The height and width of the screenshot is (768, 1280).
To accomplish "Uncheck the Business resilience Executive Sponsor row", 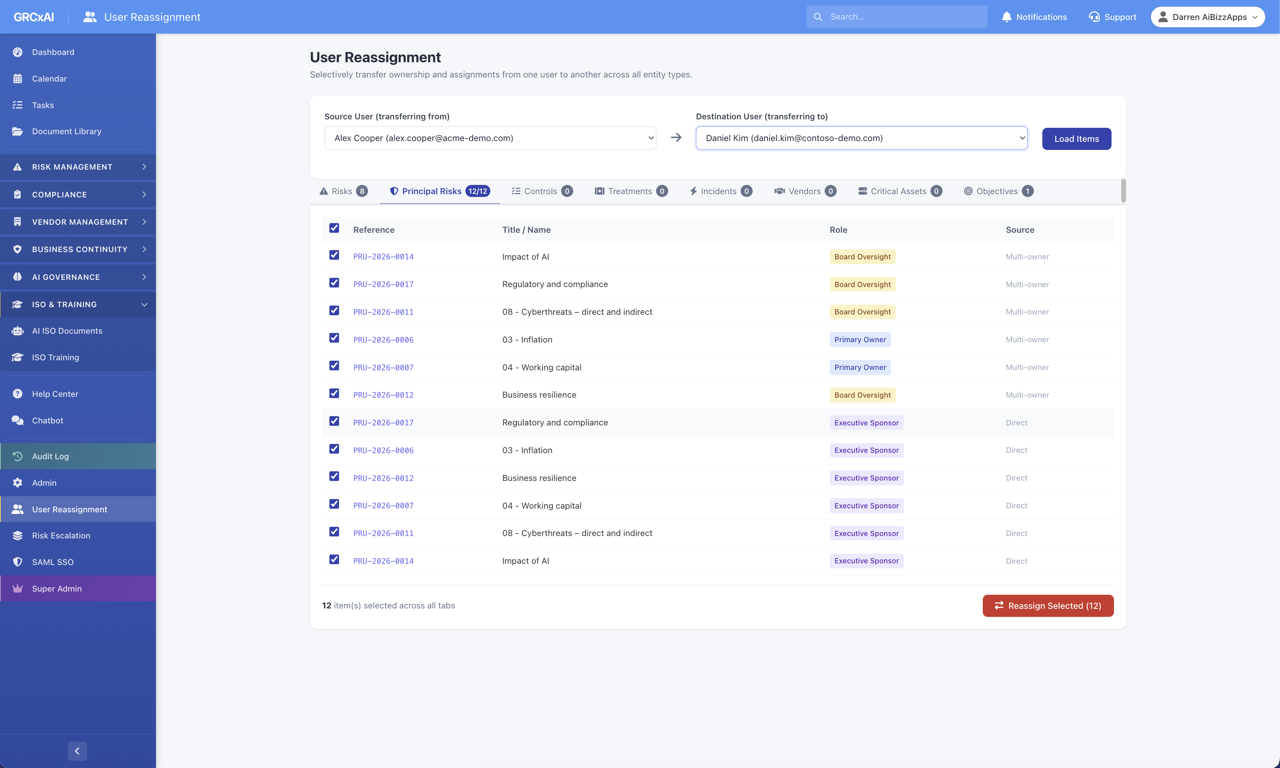I will (334, 477).
